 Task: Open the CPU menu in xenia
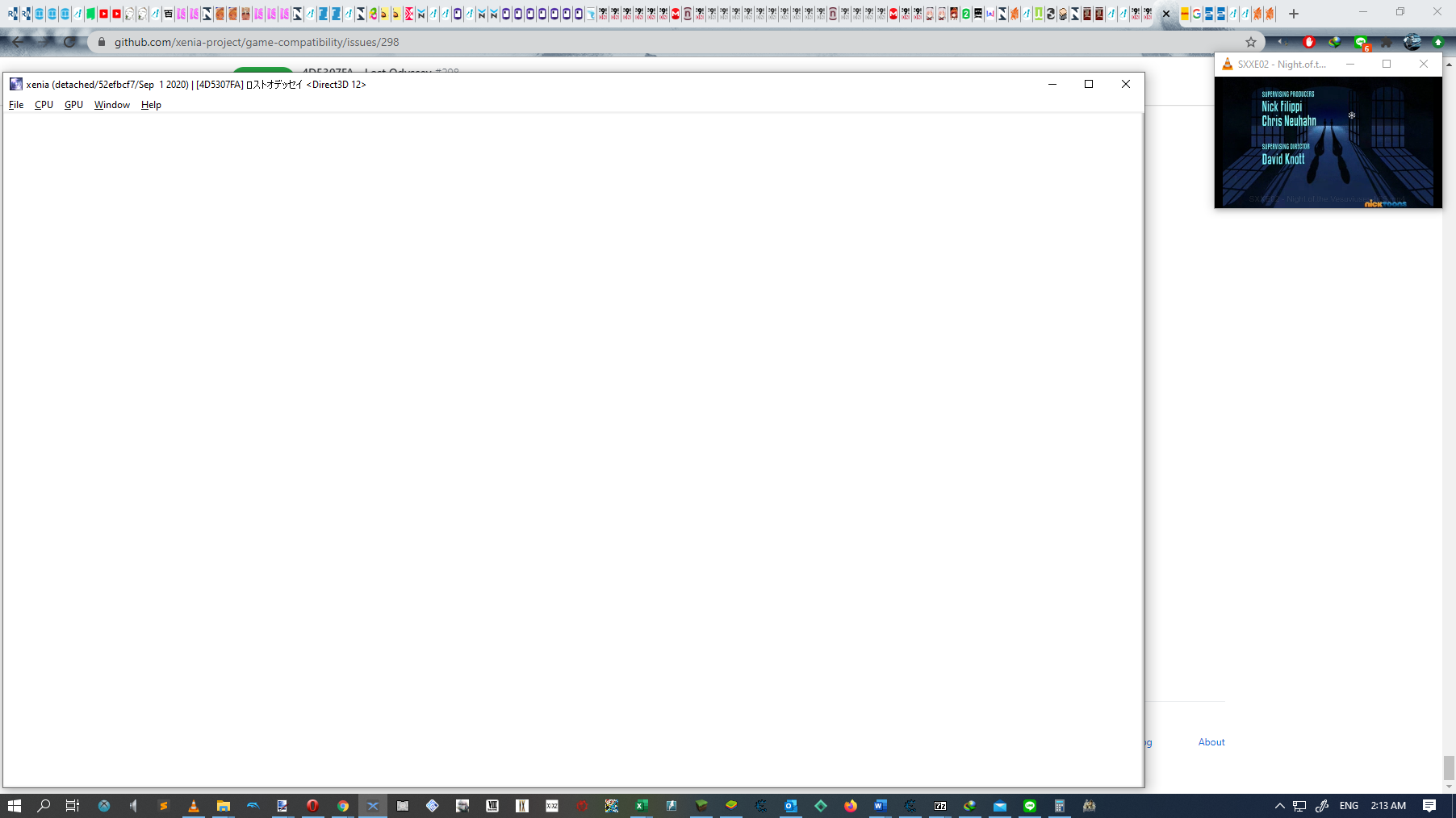pos(44,105)
